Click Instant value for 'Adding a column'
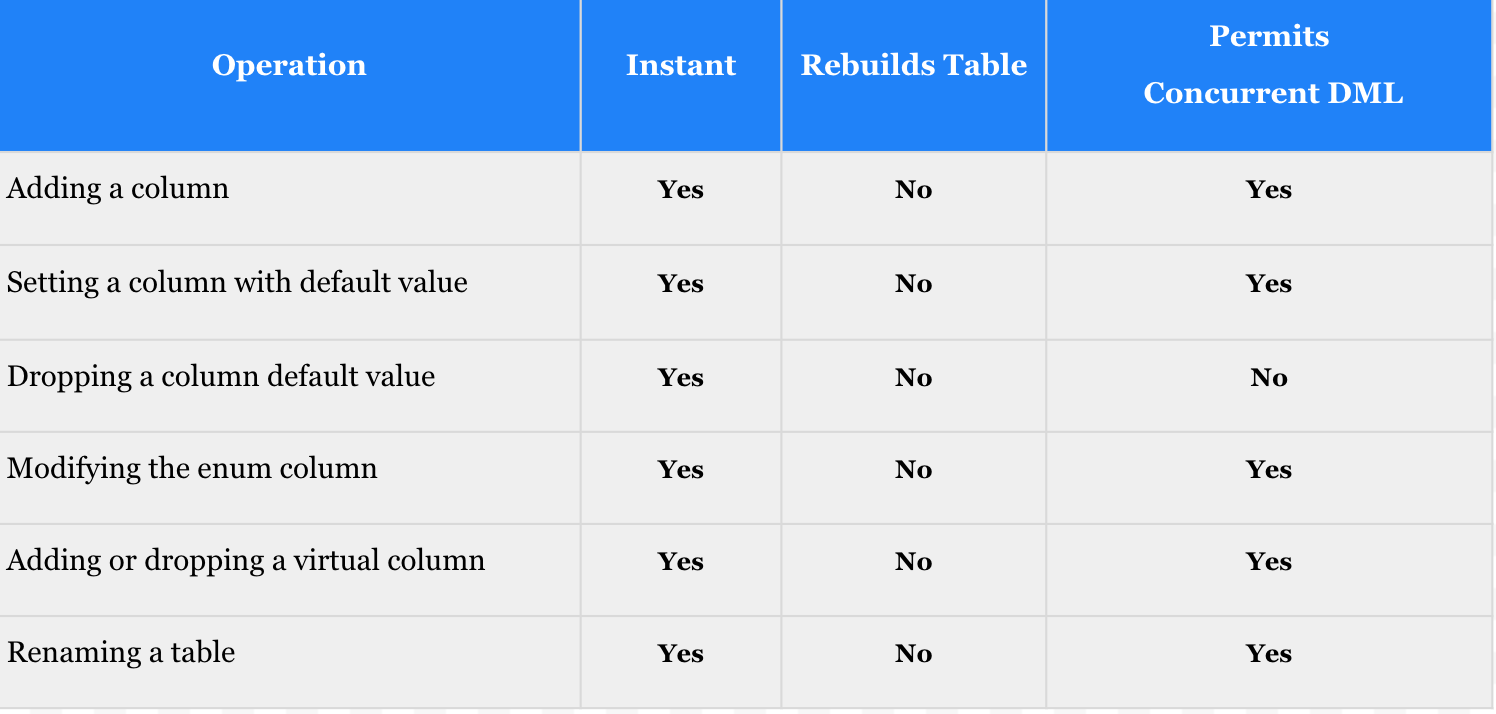1496x714 pixels. [x=681, y=190]
